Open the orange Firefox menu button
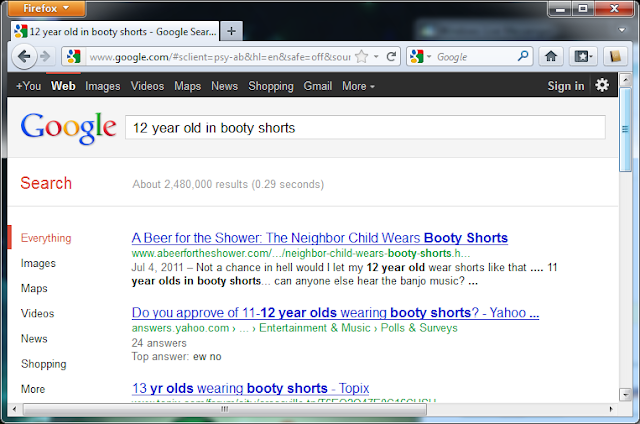This screenshot has width=640, height=424. tap(47, 8)
